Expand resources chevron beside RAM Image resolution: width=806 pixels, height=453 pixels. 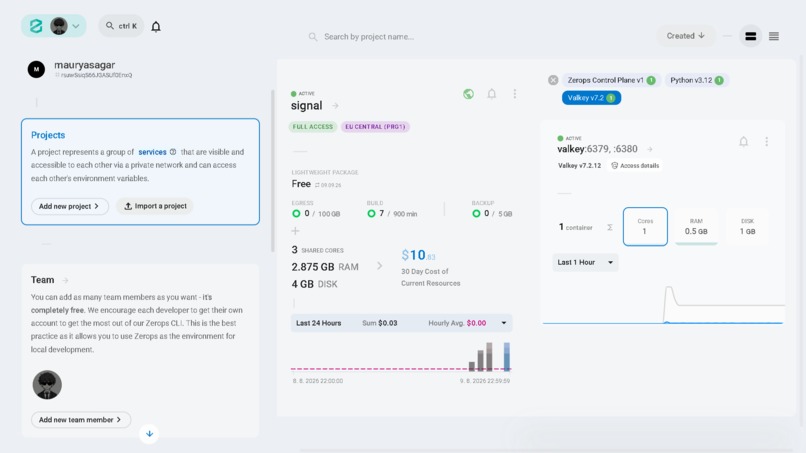379,266
